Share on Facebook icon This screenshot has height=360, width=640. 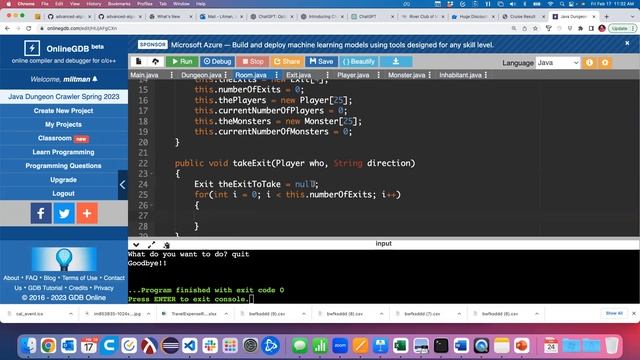[41, 213]
